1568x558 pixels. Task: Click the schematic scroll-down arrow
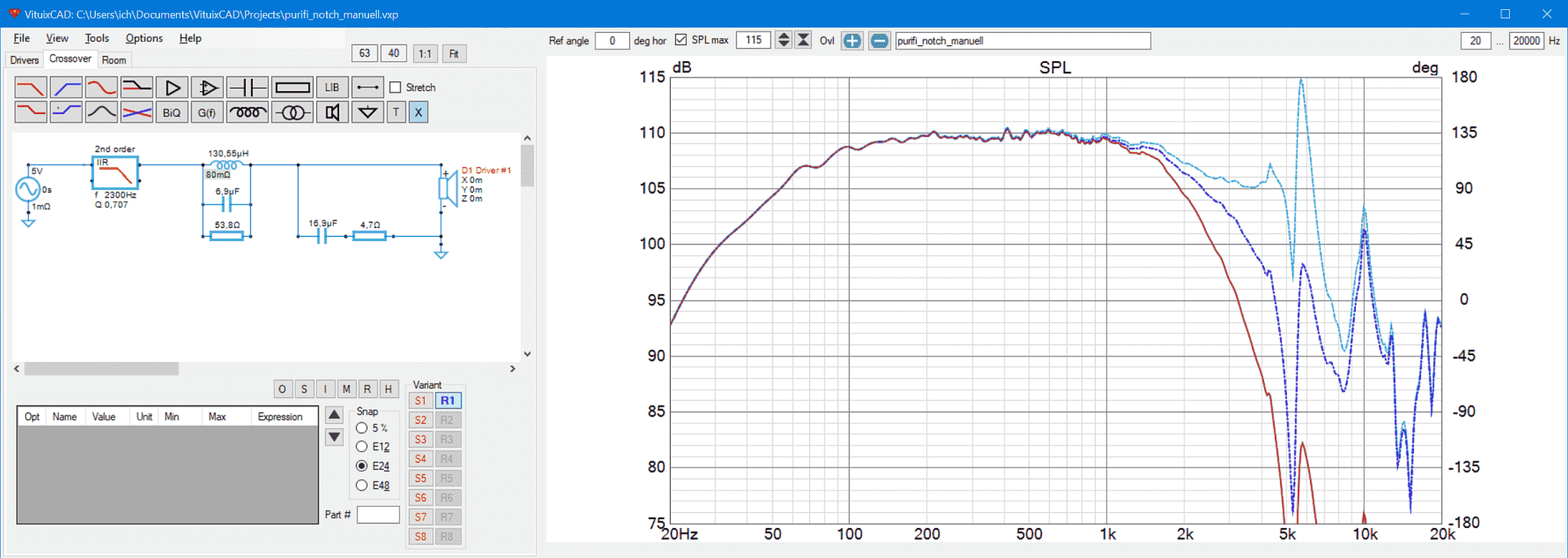point(527,354)
